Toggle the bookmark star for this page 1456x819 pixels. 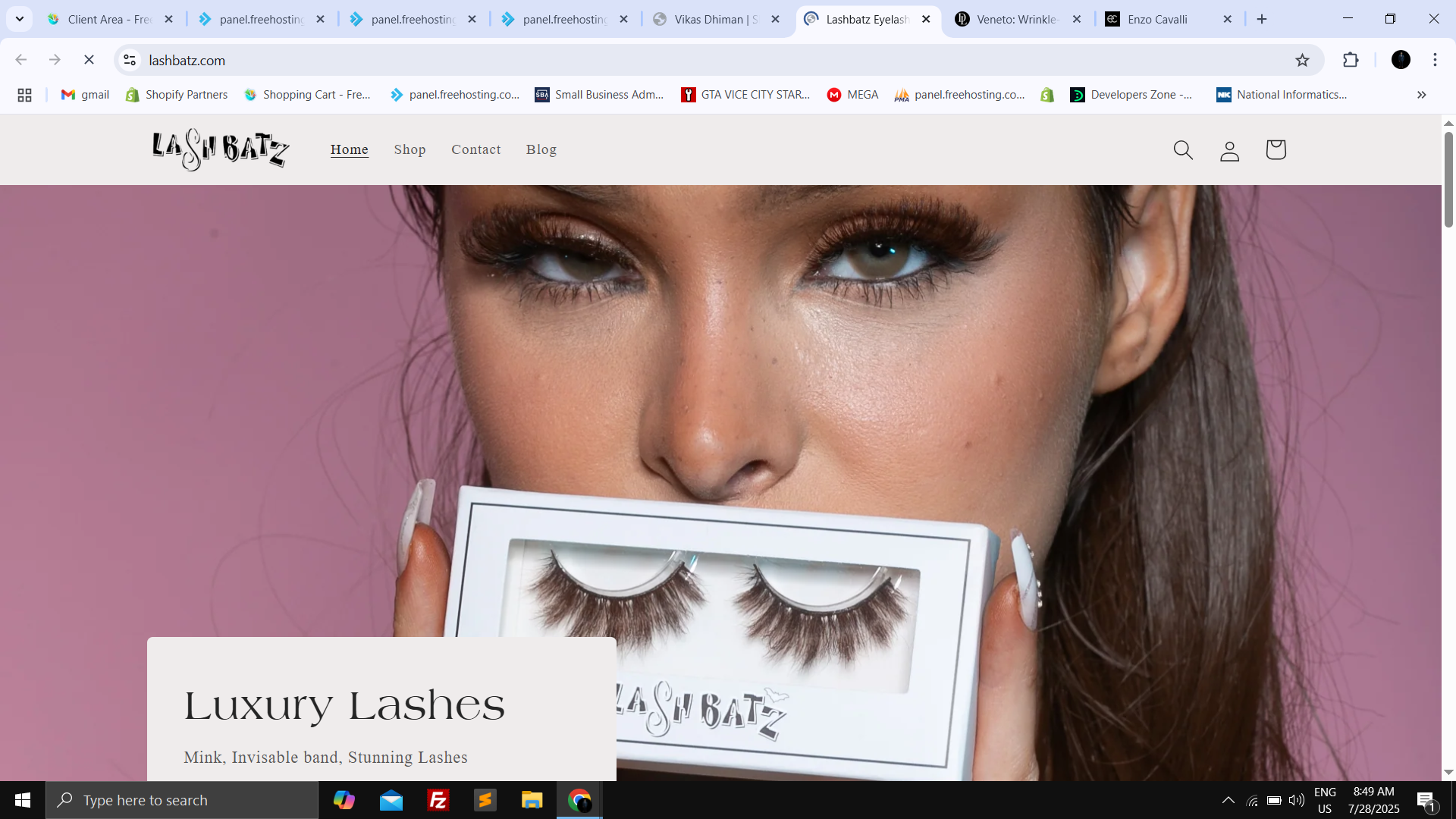tap(1303, 60)
